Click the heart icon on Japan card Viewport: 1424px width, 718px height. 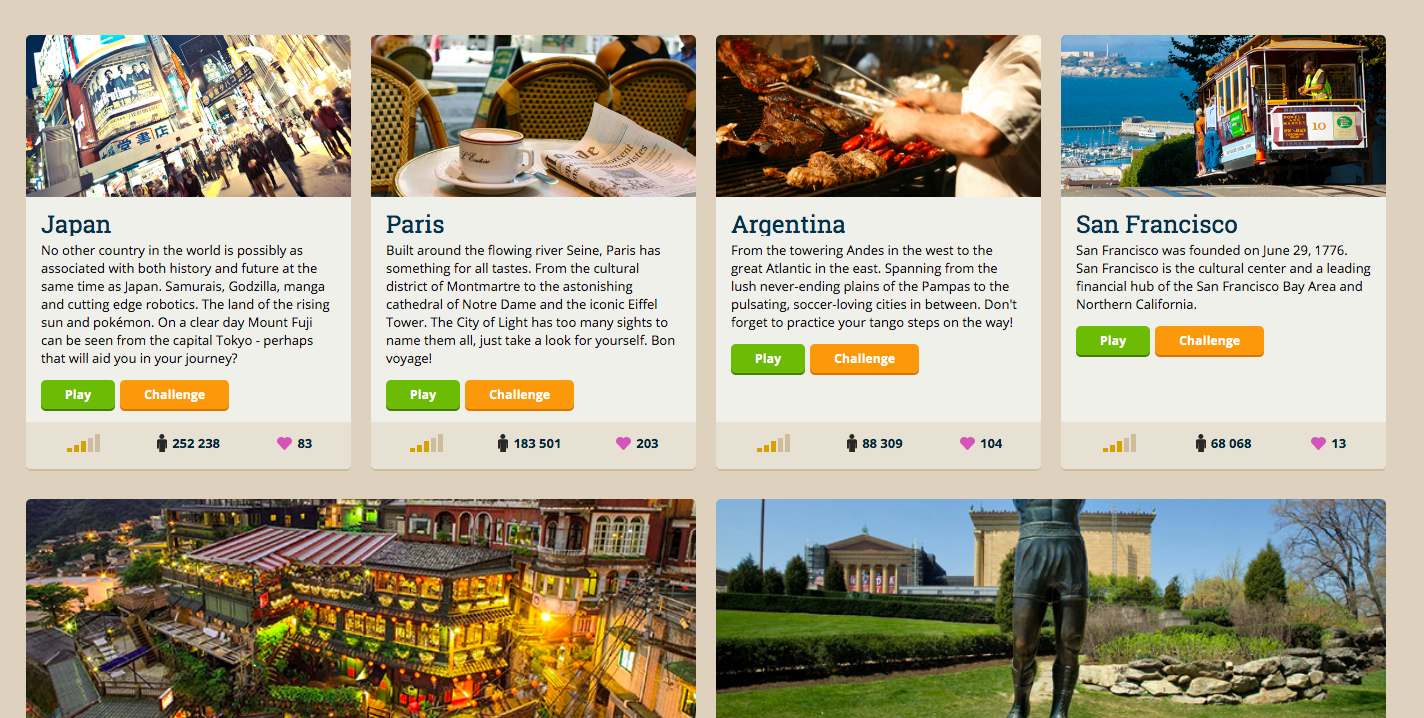[x=284, y=443]
